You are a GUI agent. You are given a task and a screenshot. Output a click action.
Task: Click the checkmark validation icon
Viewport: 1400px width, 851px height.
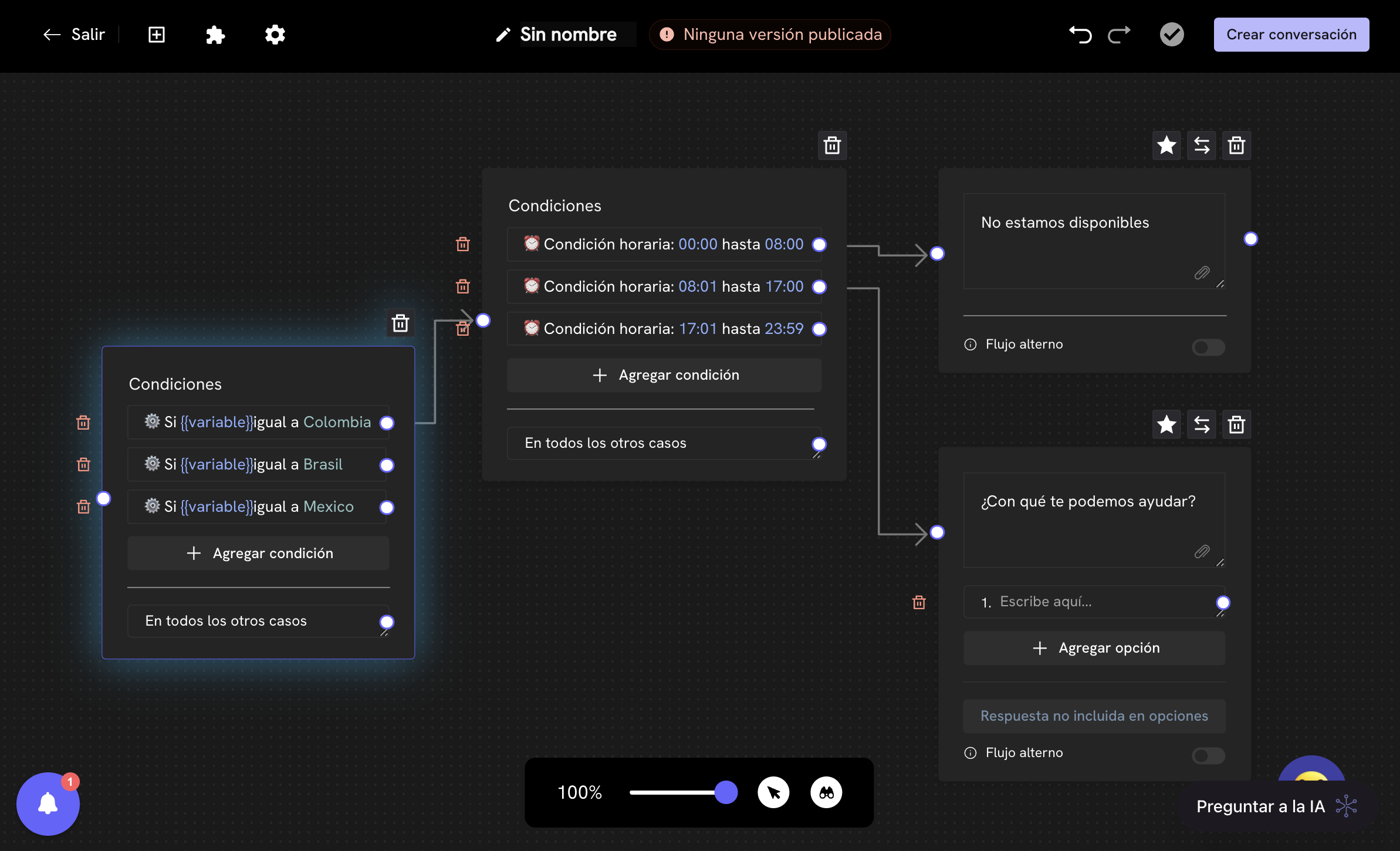coord(1172,35)
